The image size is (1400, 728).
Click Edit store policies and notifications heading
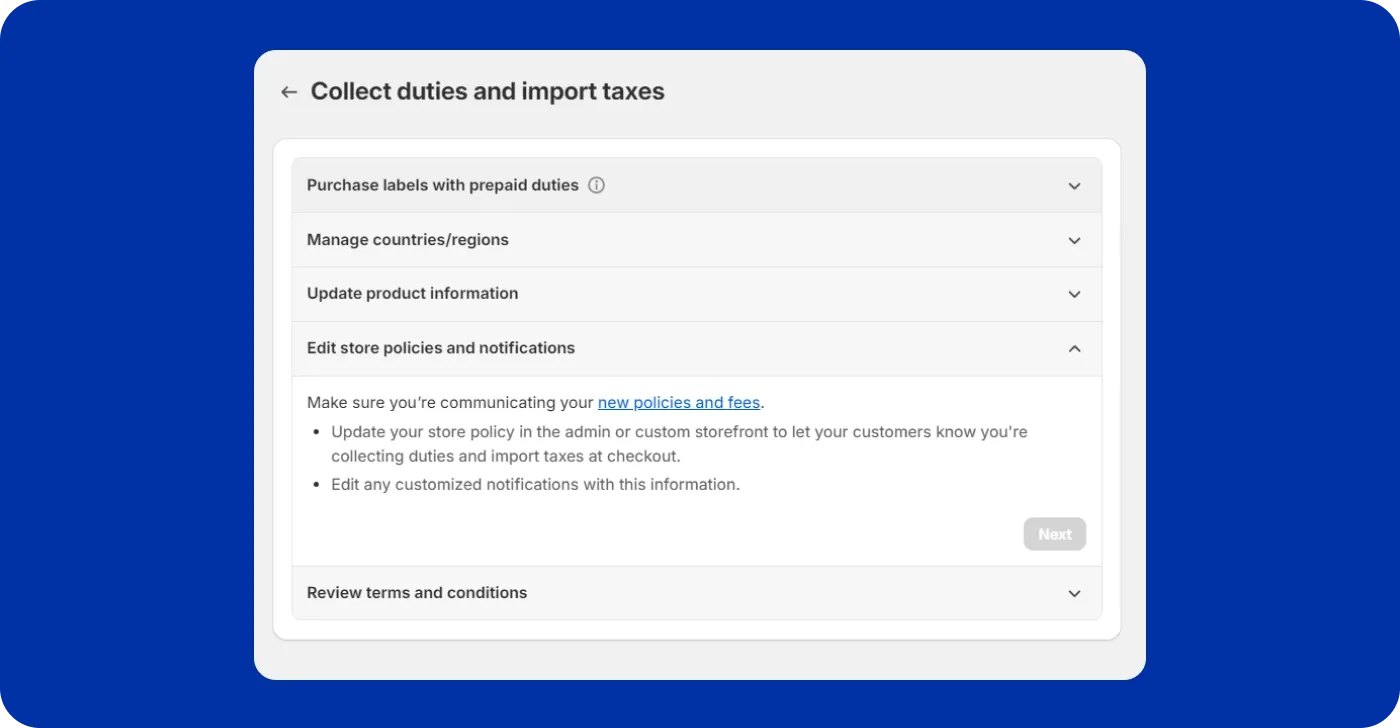(x=440, y=348)
